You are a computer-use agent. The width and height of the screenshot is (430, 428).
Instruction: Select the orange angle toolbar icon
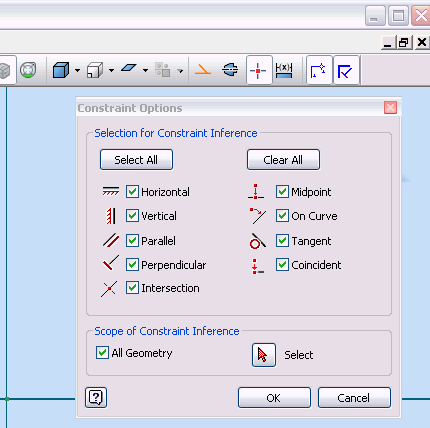coord(203,70)
